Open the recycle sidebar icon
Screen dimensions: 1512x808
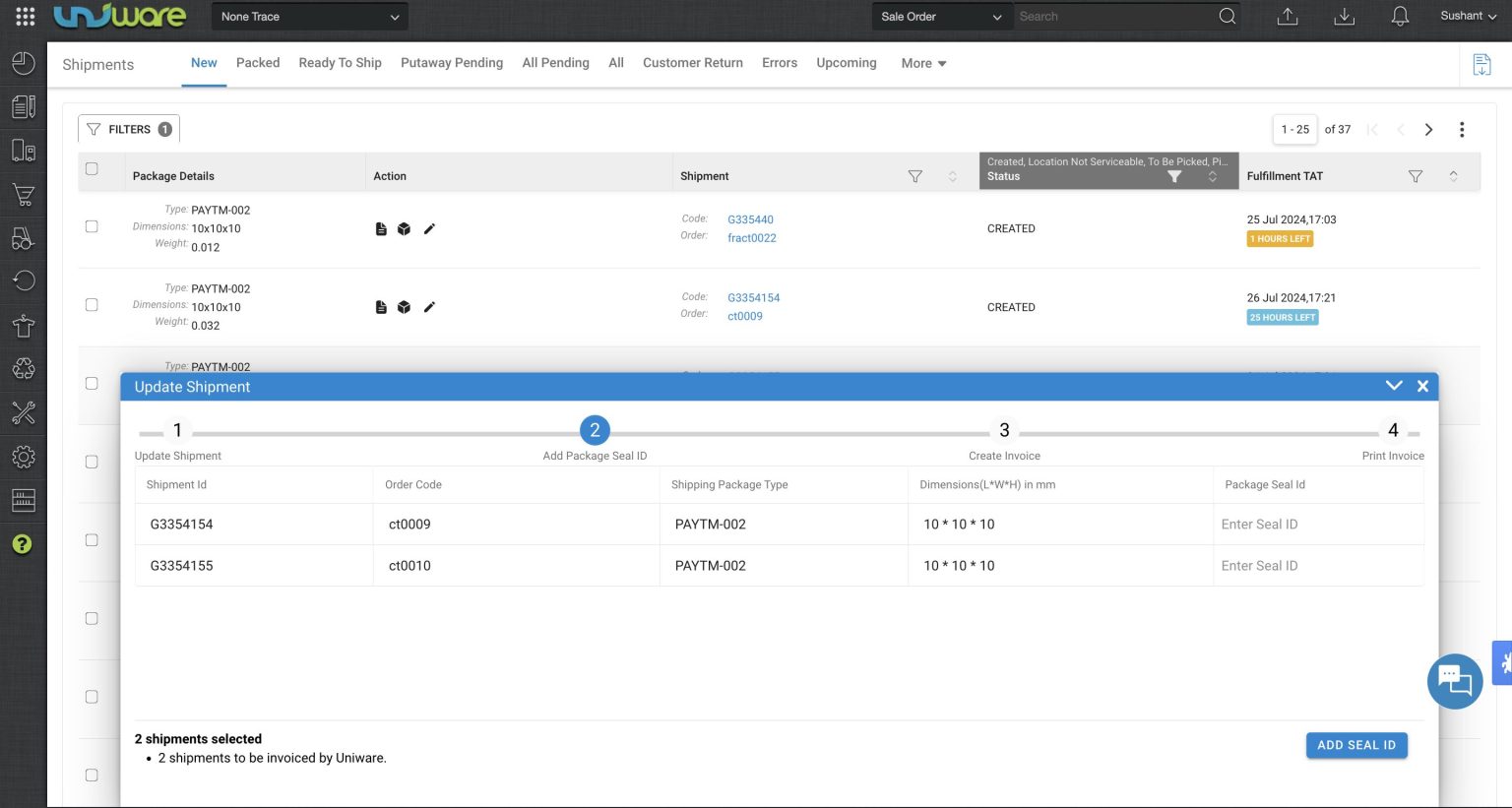[24, 369]
